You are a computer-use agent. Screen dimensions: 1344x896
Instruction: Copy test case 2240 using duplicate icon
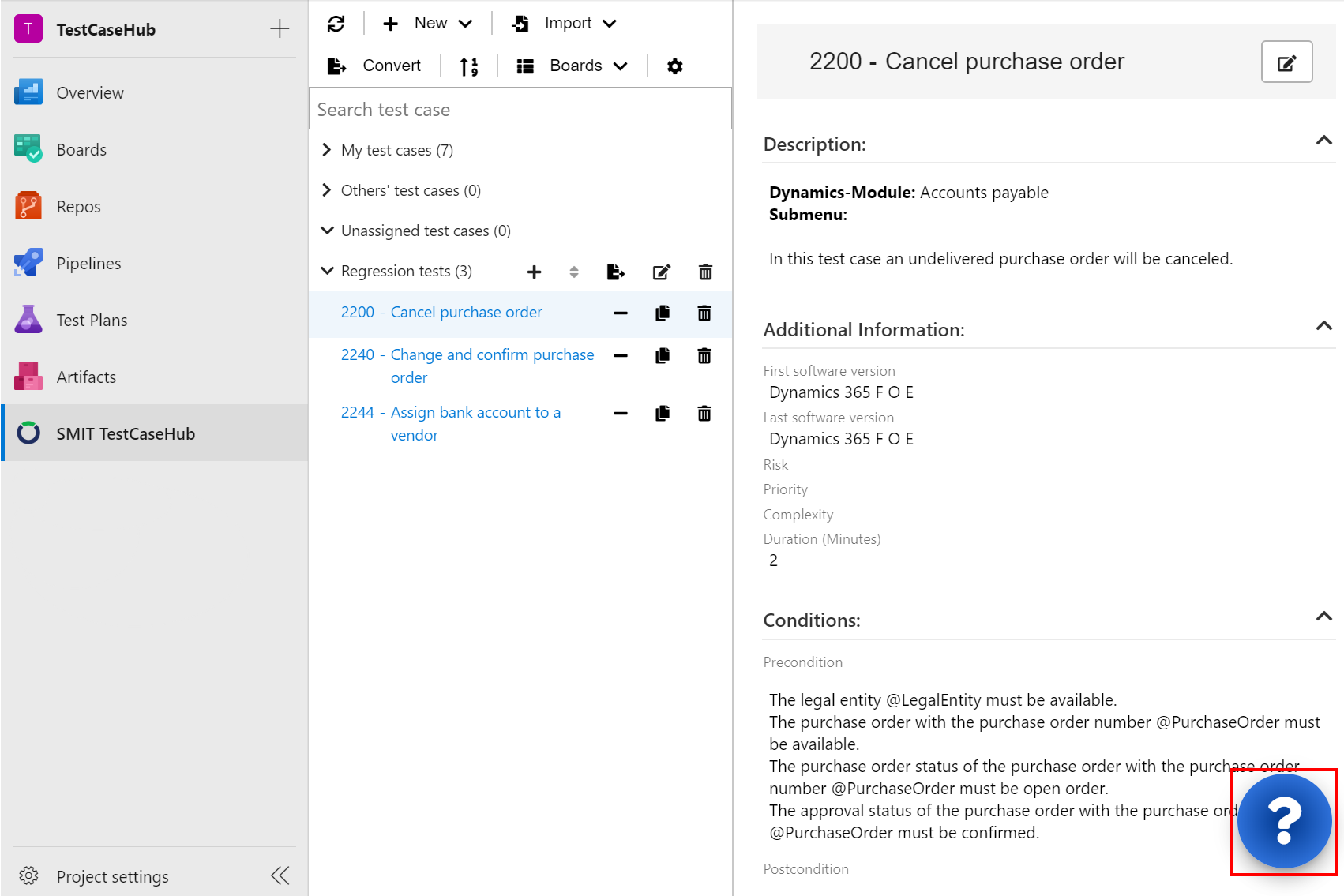tap(663, 356)
